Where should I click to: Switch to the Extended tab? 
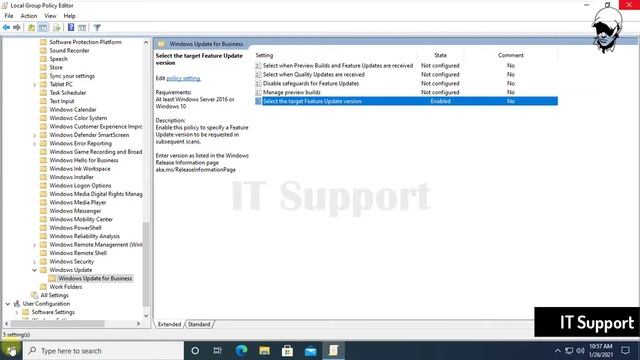click(169, 324)
